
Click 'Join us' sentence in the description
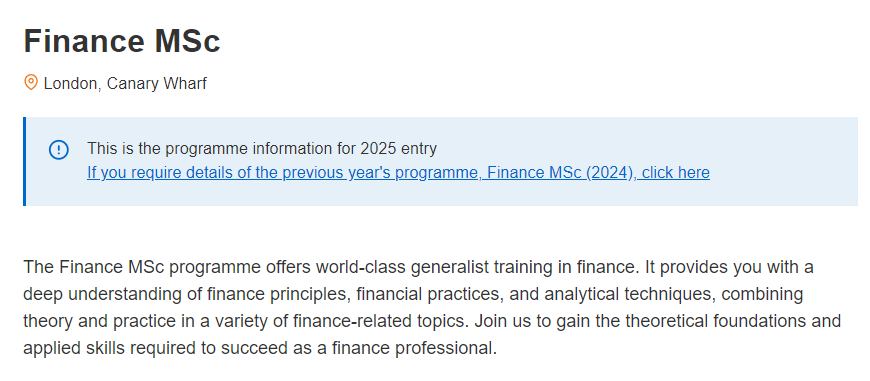[657, 322]
